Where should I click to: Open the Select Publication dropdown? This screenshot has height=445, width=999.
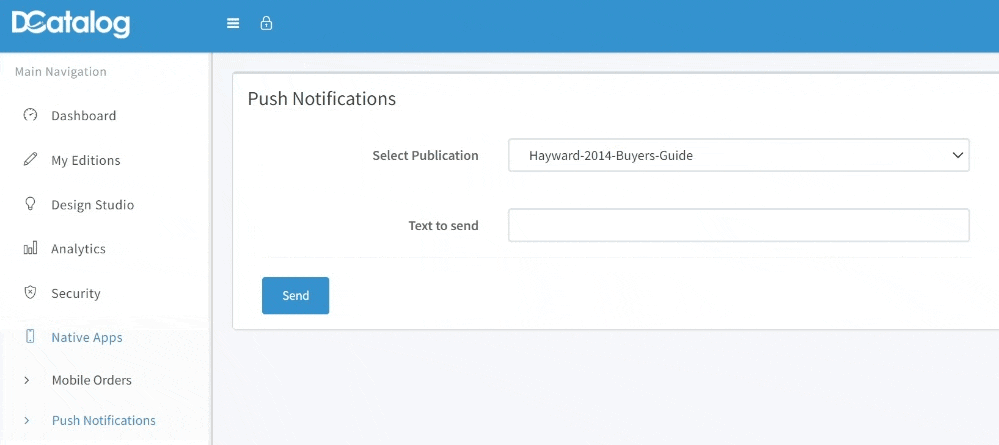(x=738, y=155)
